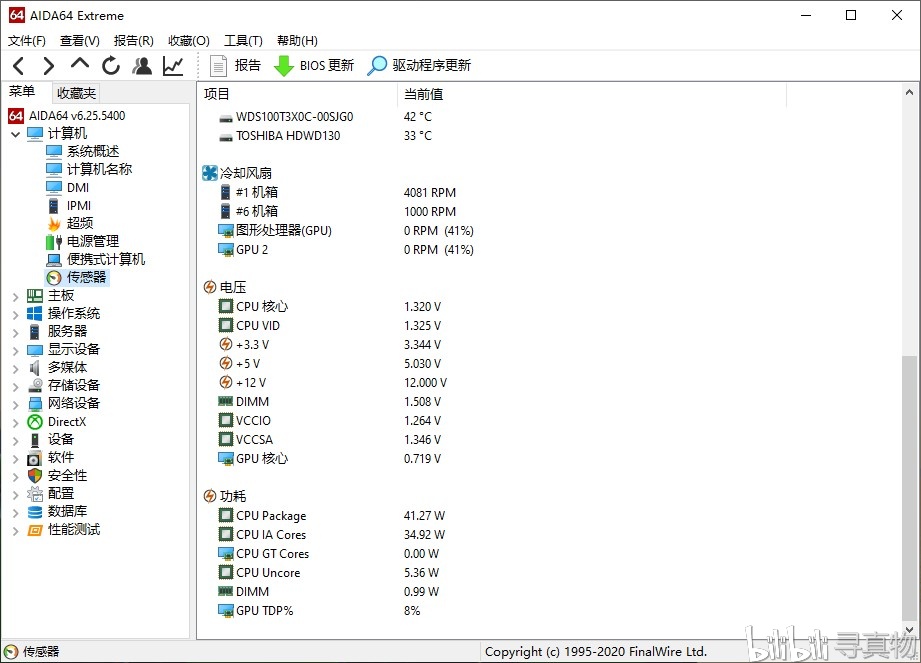The height and width of the screenshot is (663, 921).
Task: Click the 冷却风扇 fan section icon
Action: click(210, 173)
